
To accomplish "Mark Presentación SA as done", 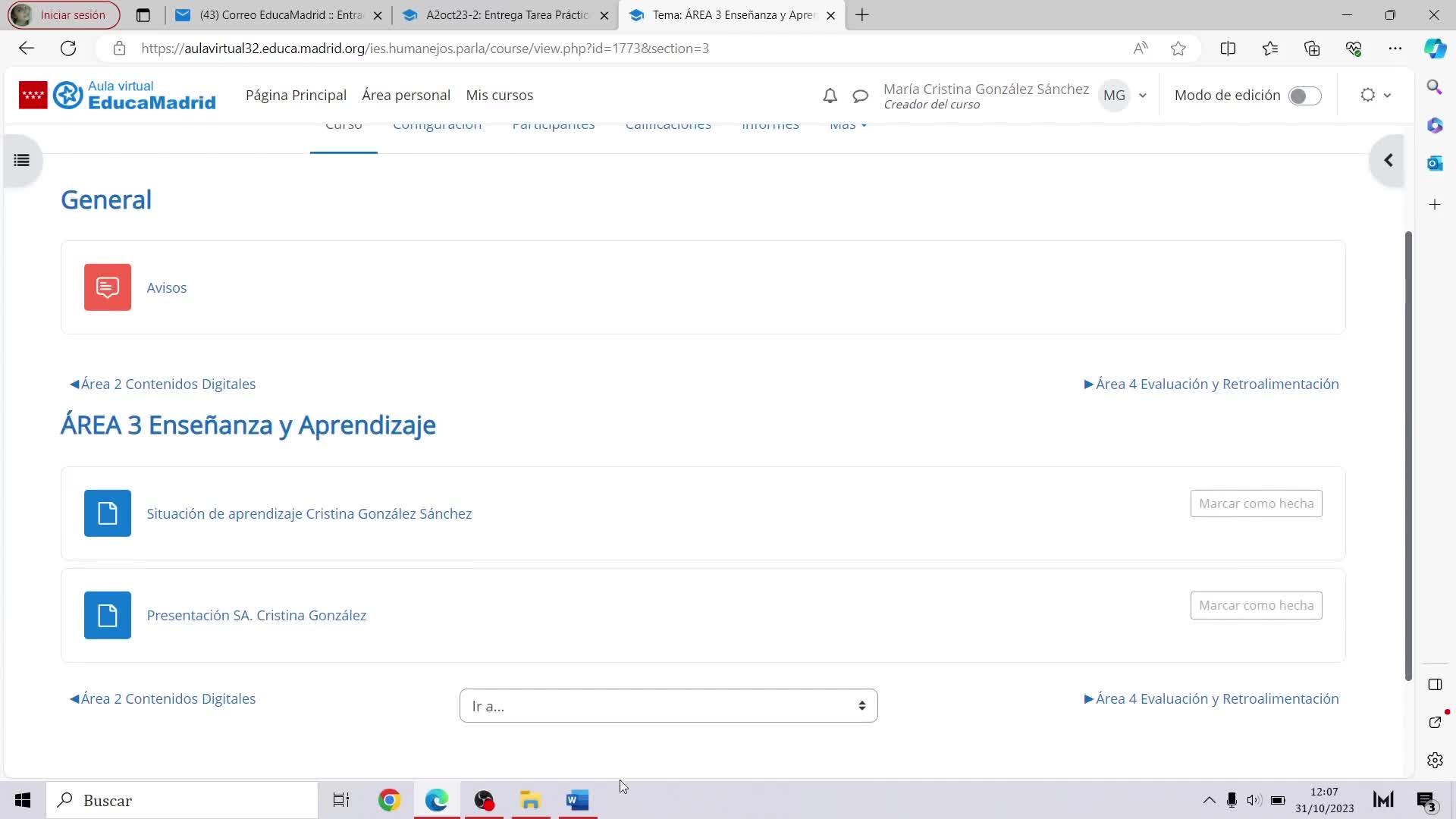I will click(1256, 605).
